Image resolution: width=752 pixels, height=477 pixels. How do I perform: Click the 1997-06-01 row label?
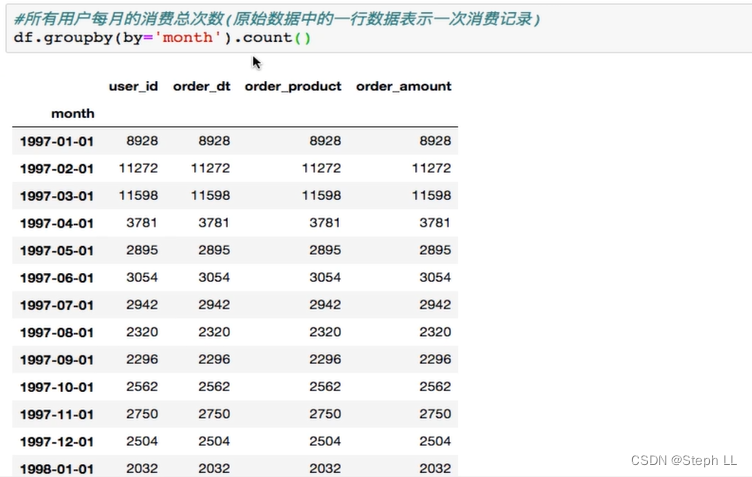[57, 278]
